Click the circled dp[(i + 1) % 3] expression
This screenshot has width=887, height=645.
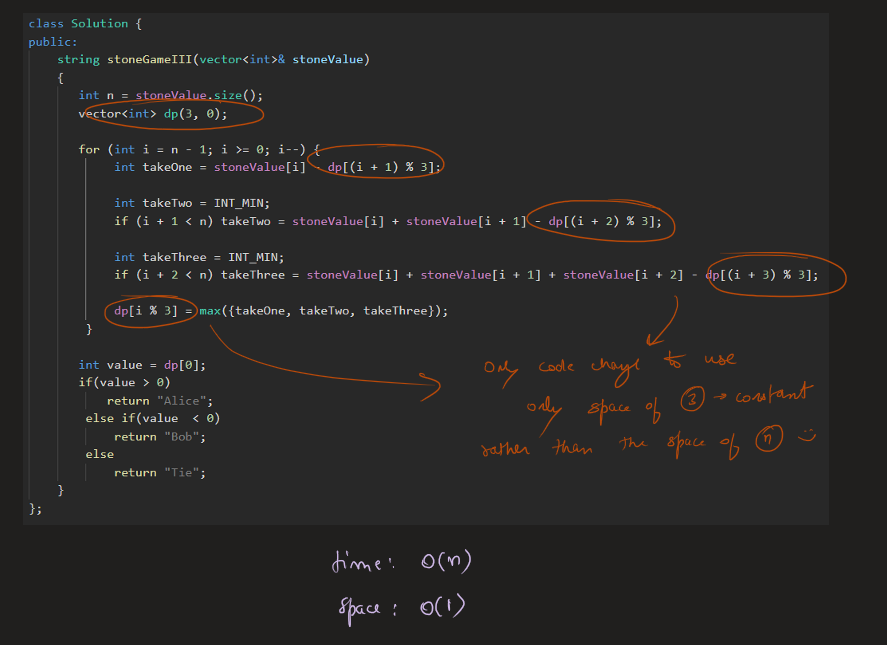[382, 167]
